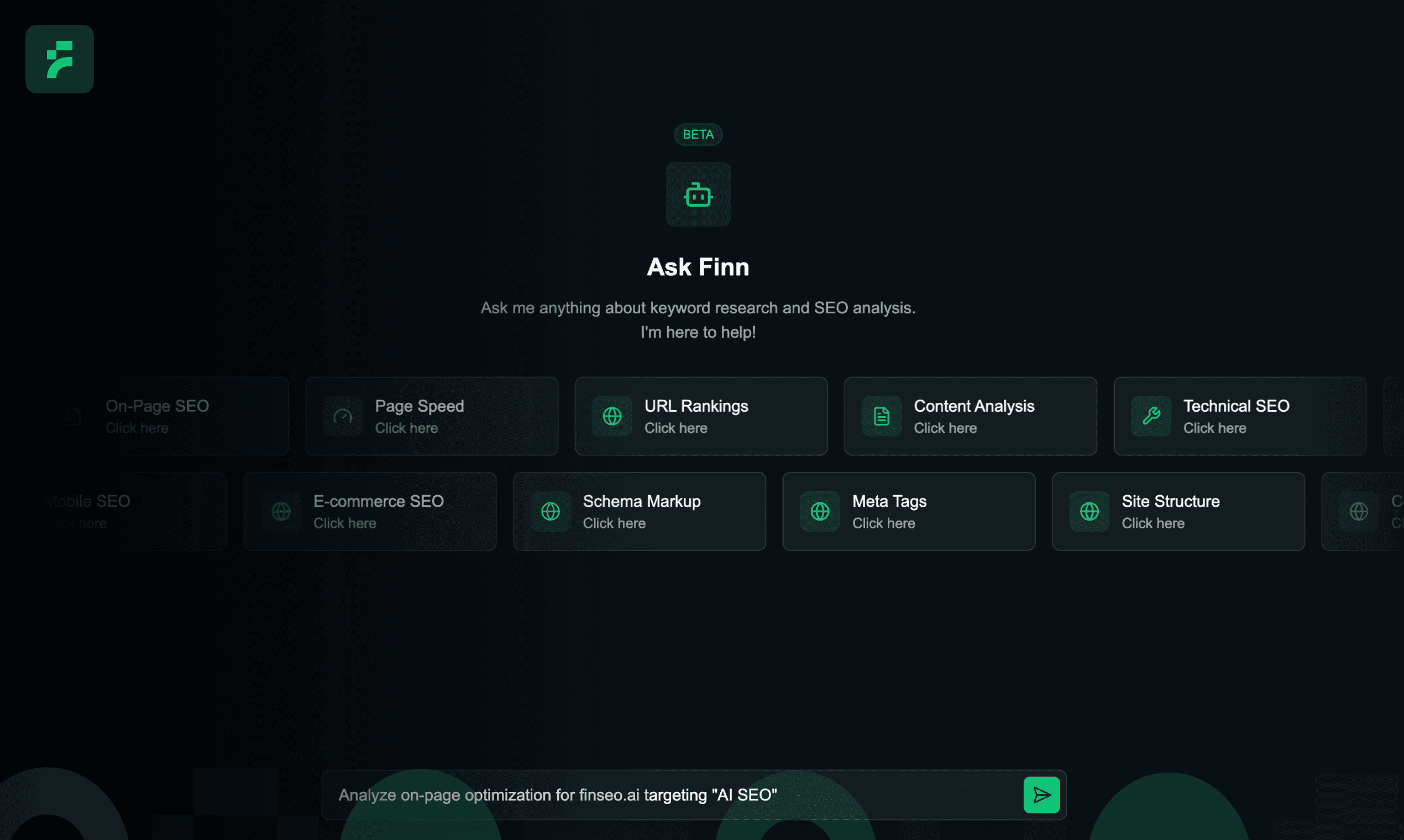Click the send arrow button
Screen dimensions: 1404x840
(1042, 795)
